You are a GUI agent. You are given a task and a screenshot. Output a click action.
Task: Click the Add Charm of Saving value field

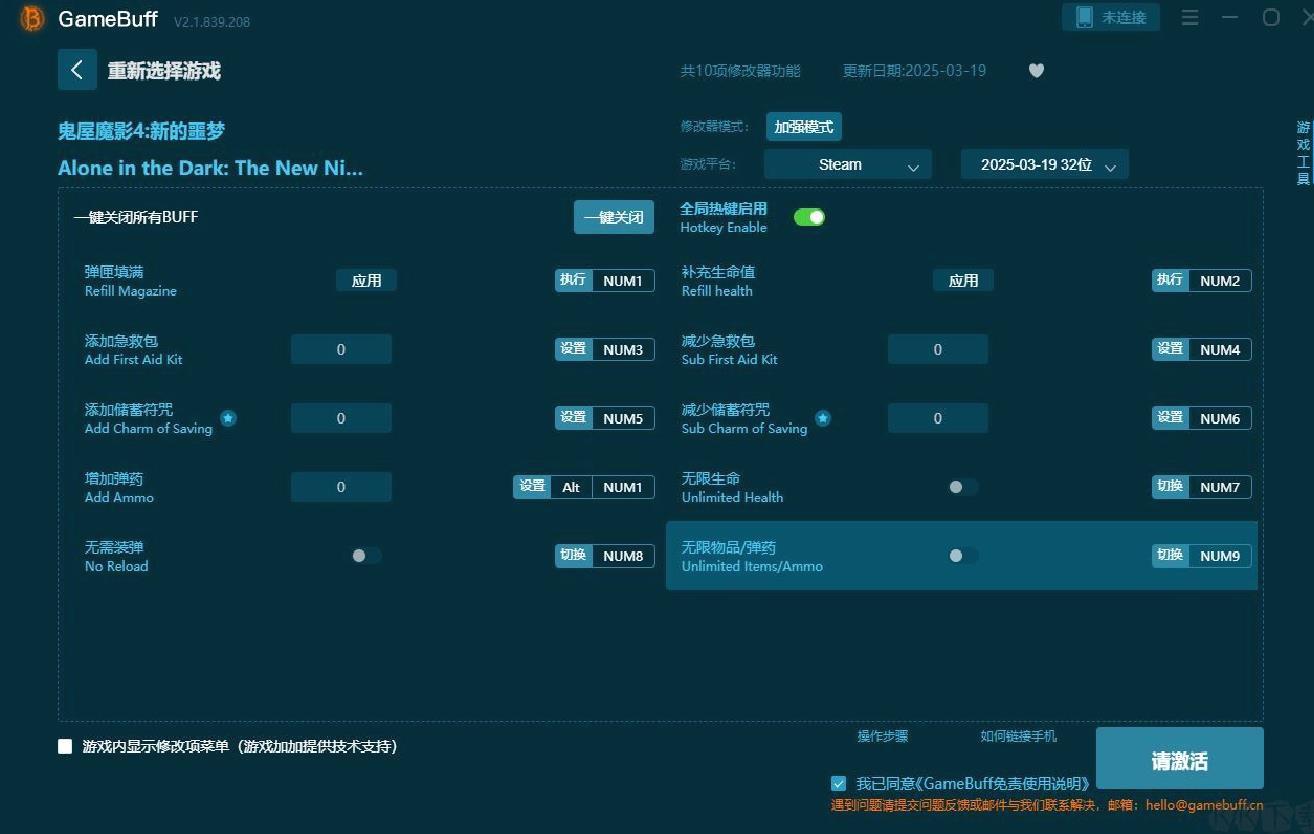tap(341, 418)
